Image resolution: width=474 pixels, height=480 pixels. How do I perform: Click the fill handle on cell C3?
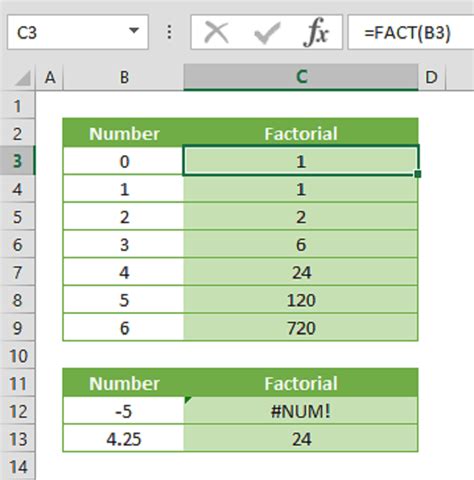418,174
